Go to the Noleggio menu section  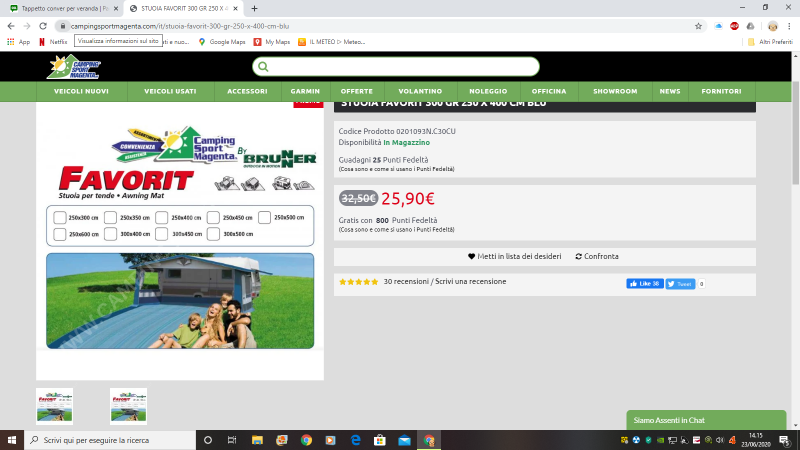[x=488, y=91]
